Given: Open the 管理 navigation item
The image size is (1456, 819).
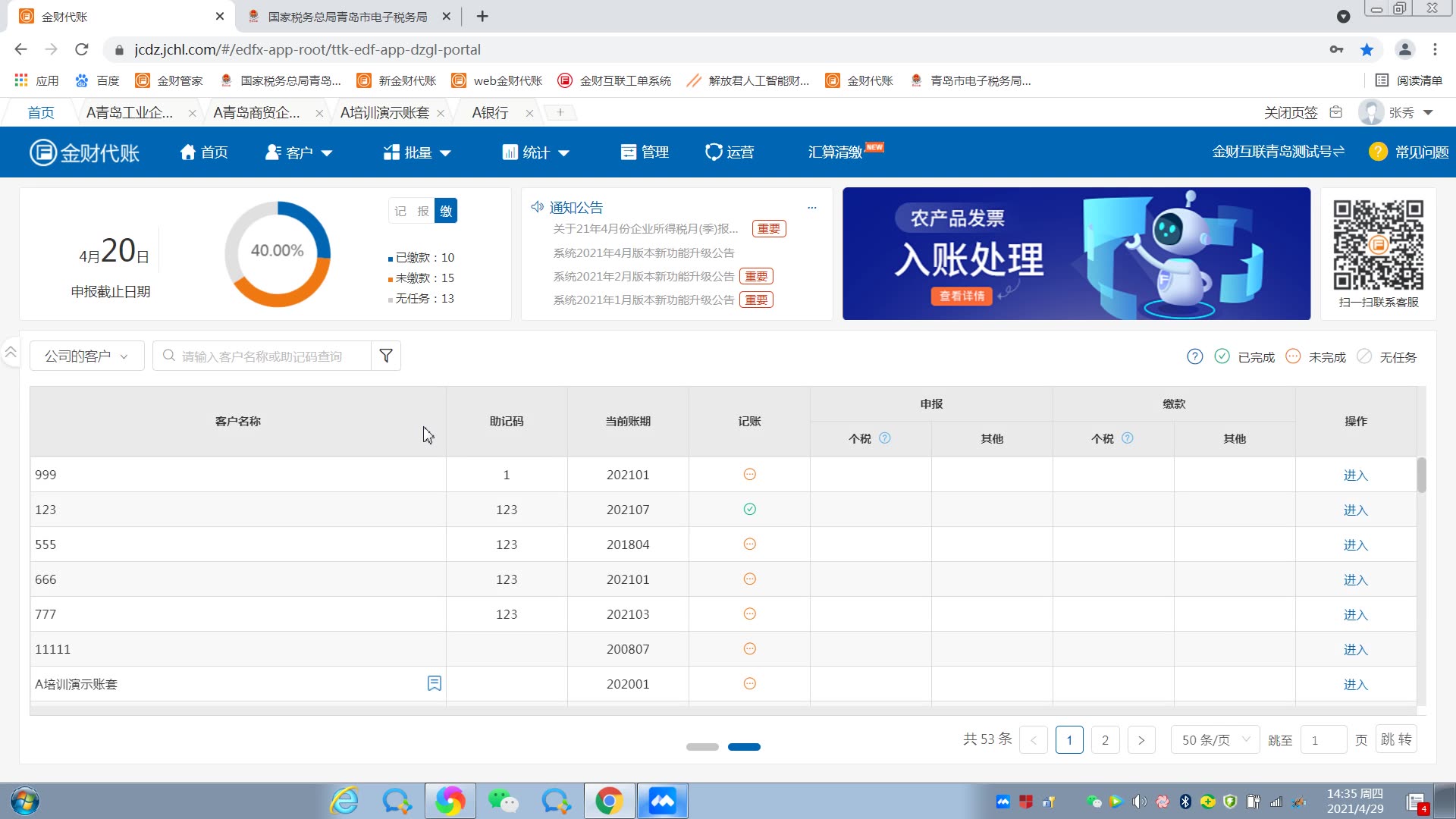Looking at the screenshot, I should (x=644, y=152).
